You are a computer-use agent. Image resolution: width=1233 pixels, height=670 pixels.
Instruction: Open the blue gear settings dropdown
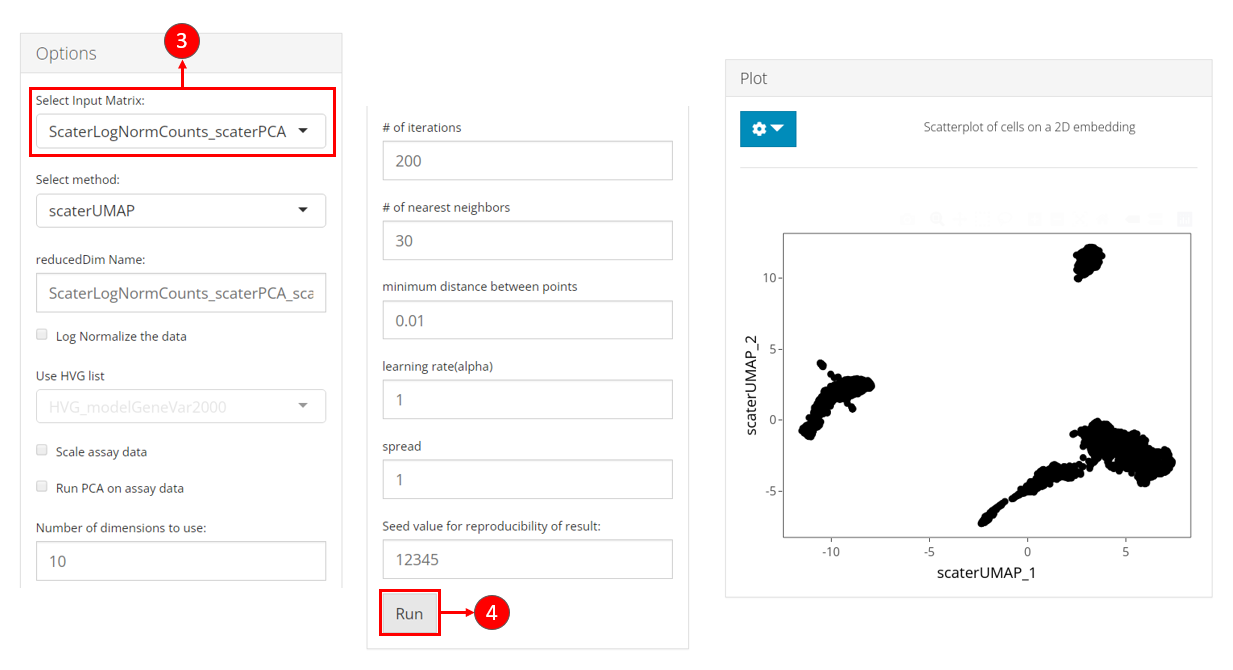click(767, 129)
